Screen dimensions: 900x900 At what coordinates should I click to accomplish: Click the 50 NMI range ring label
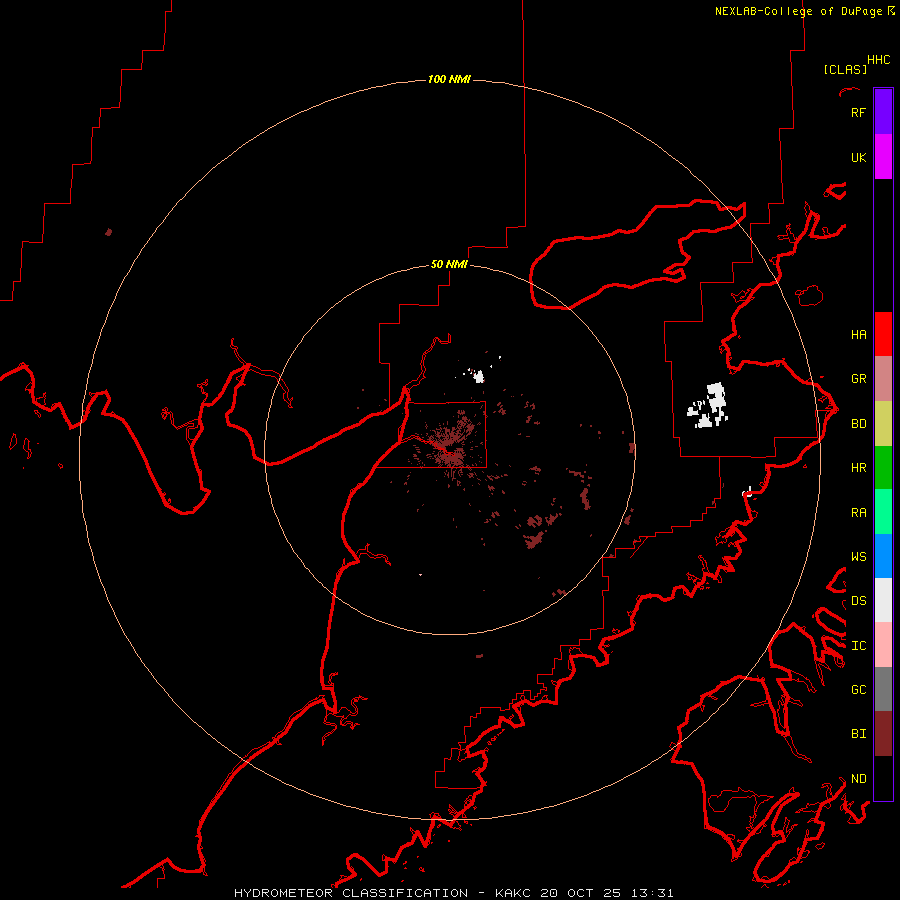[449, 264]
